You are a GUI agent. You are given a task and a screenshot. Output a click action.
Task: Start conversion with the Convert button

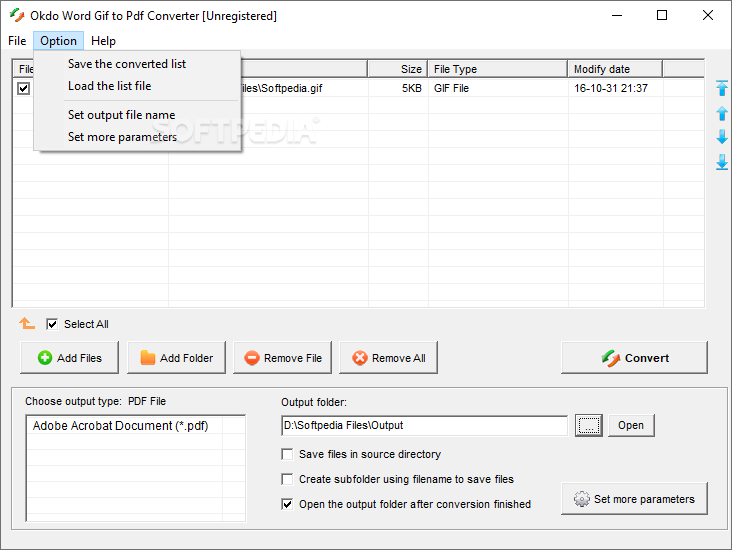point(634,358)
